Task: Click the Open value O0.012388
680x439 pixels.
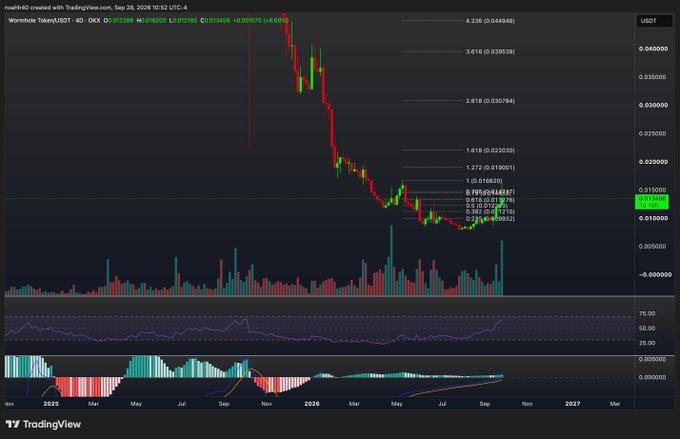Action: coord(118,20)
